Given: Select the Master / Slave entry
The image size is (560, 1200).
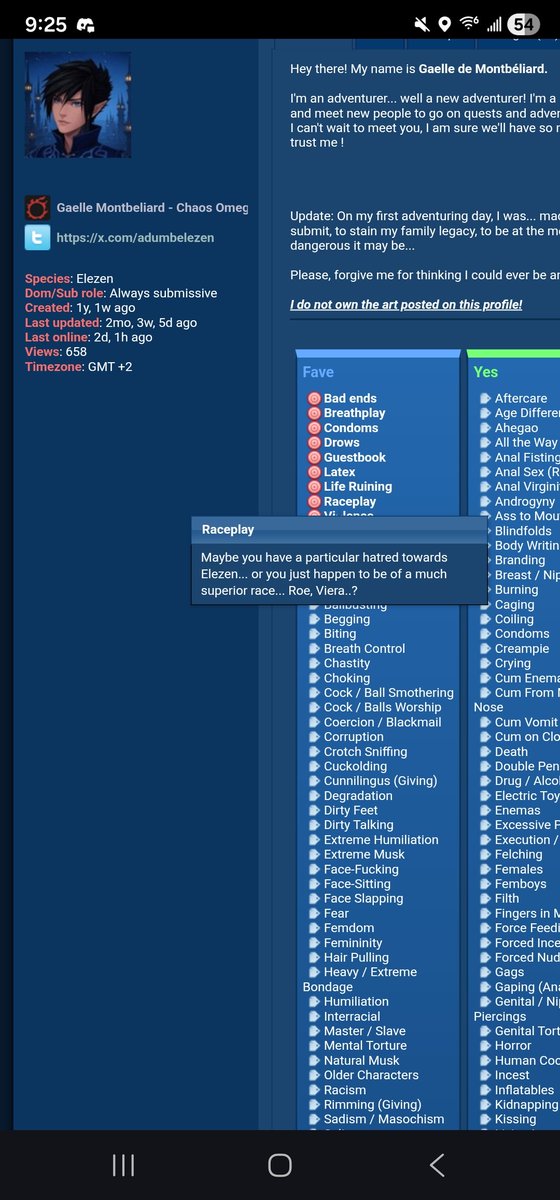Looking at the screenshot, I should (x=364, y=1031).
